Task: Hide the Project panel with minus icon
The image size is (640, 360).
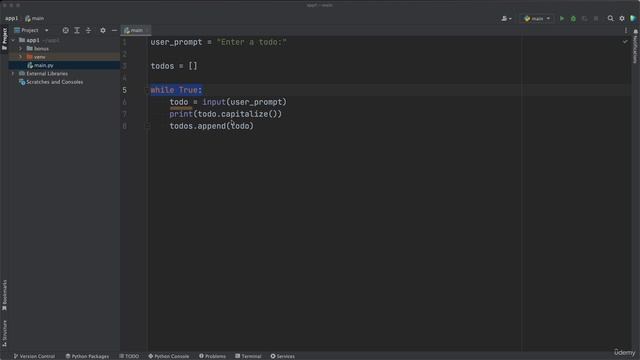Action: click(x=114, y=30)
